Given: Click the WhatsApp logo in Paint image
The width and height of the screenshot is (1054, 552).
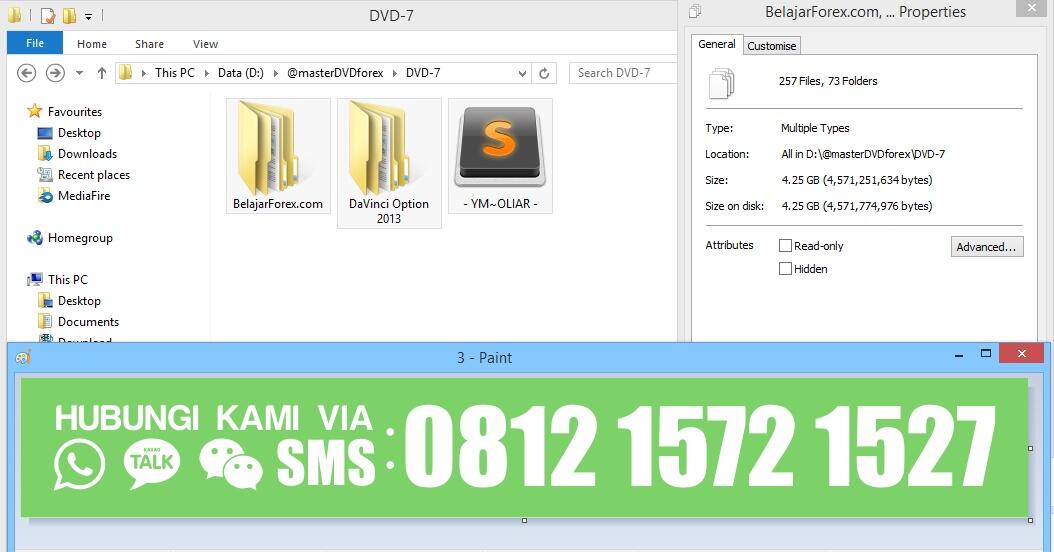Looking at the screenshot, I should (x=79, y=464).
